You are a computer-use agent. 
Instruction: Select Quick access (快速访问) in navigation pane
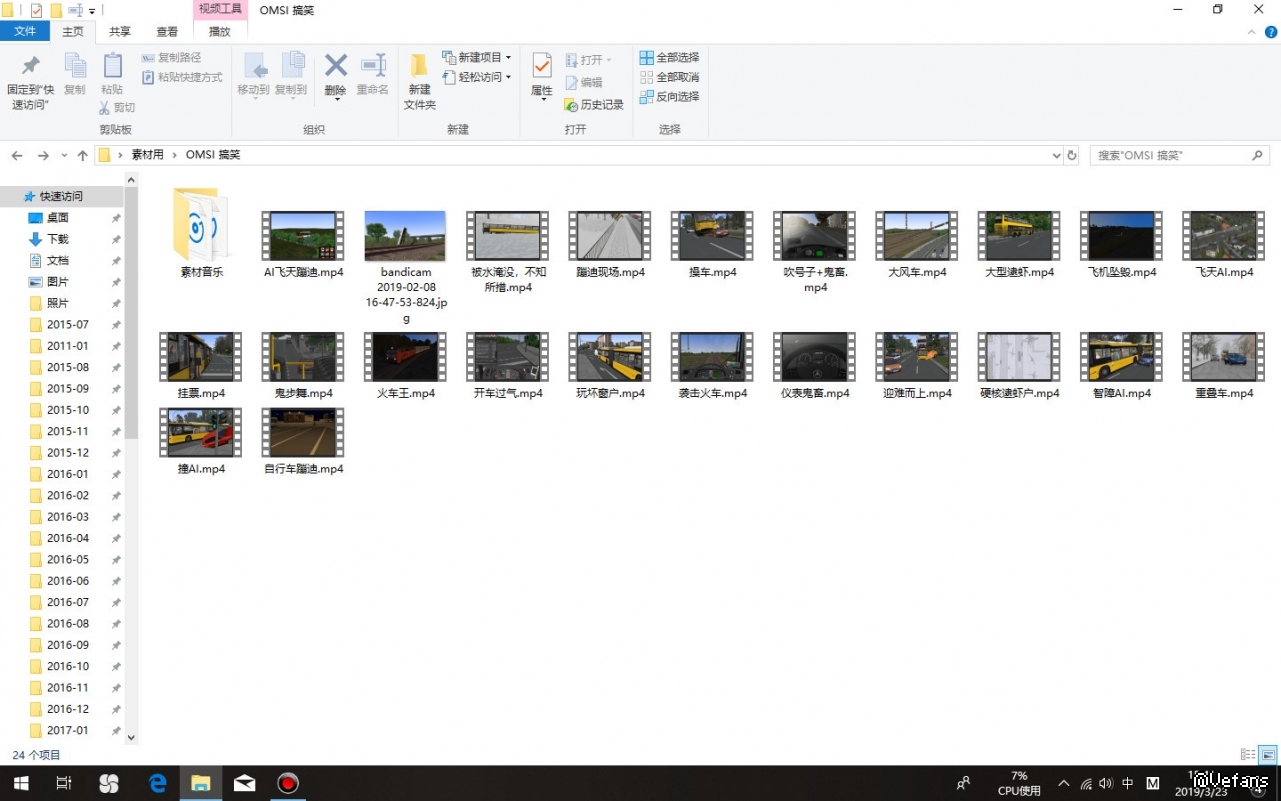click(61, 196)
